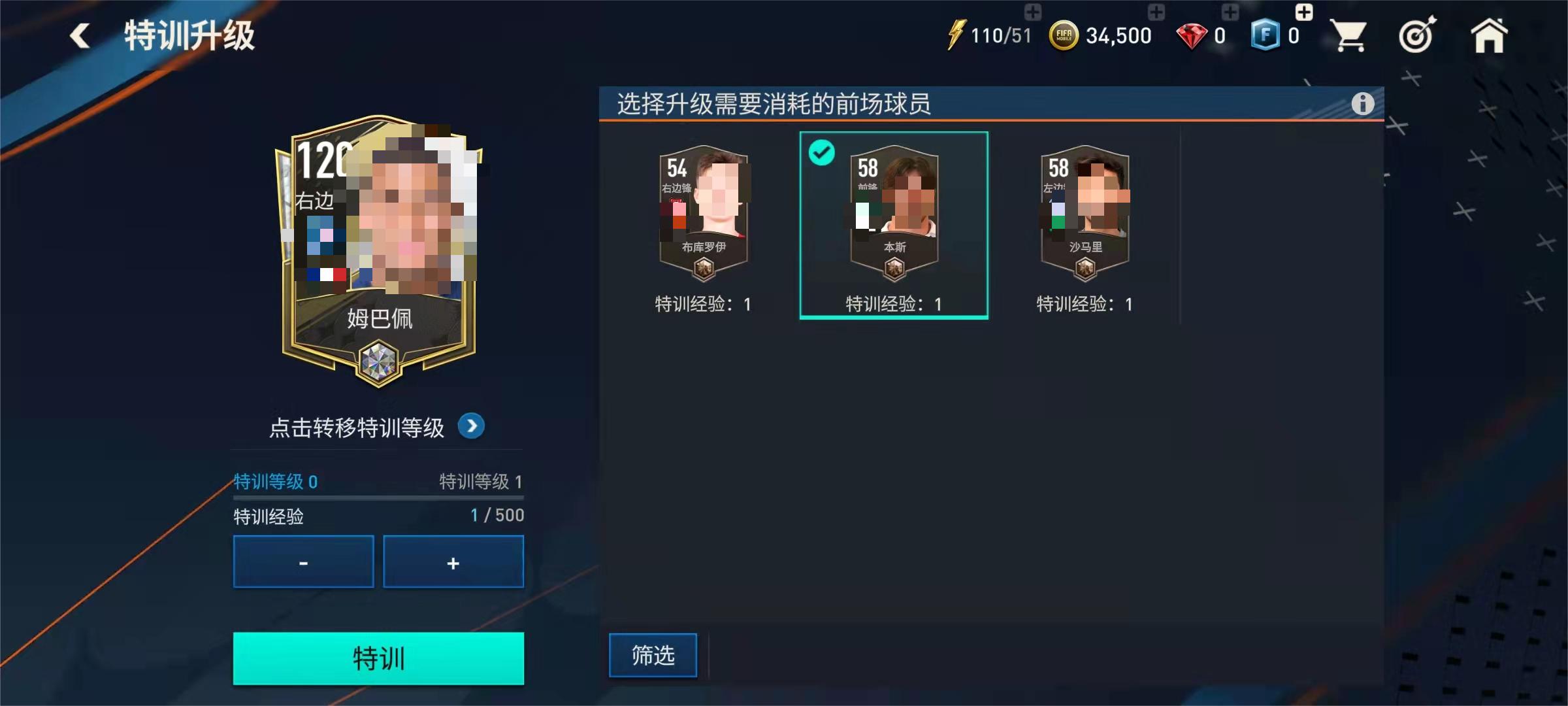Viewport: 1568px width, 706px height.
Task: Add F points with white plus
Action: click(x=1304, y=12)
